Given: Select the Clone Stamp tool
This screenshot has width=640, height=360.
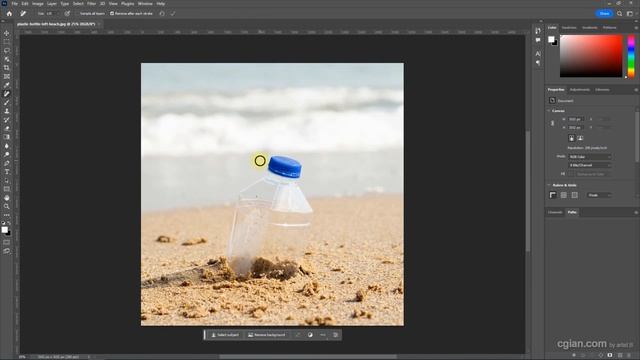Looking at the screenshot, I should pyautogui.click(x=7, y=111).
